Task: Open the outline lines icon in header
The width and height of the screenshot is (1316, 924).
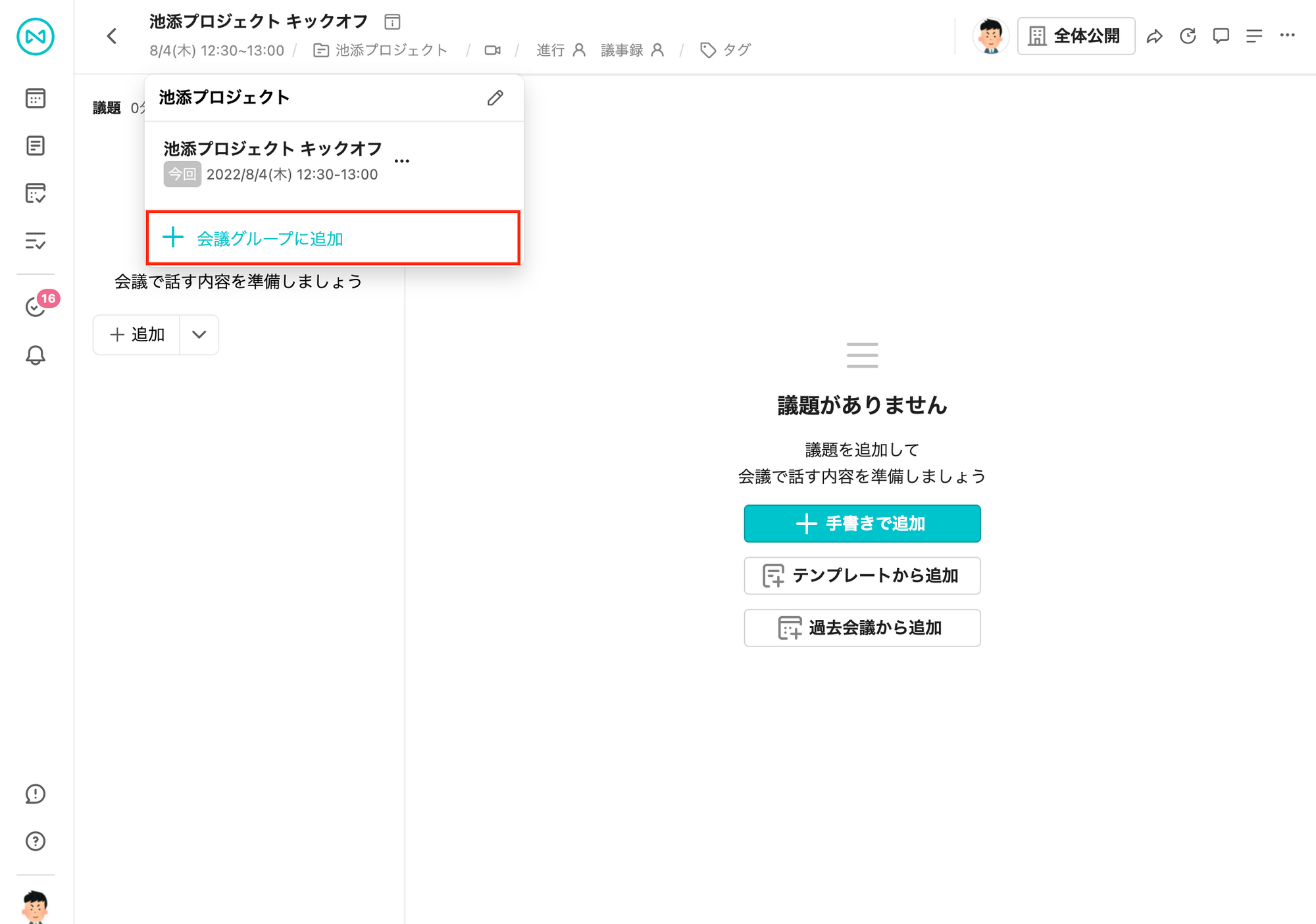Action: [1254, 36]
